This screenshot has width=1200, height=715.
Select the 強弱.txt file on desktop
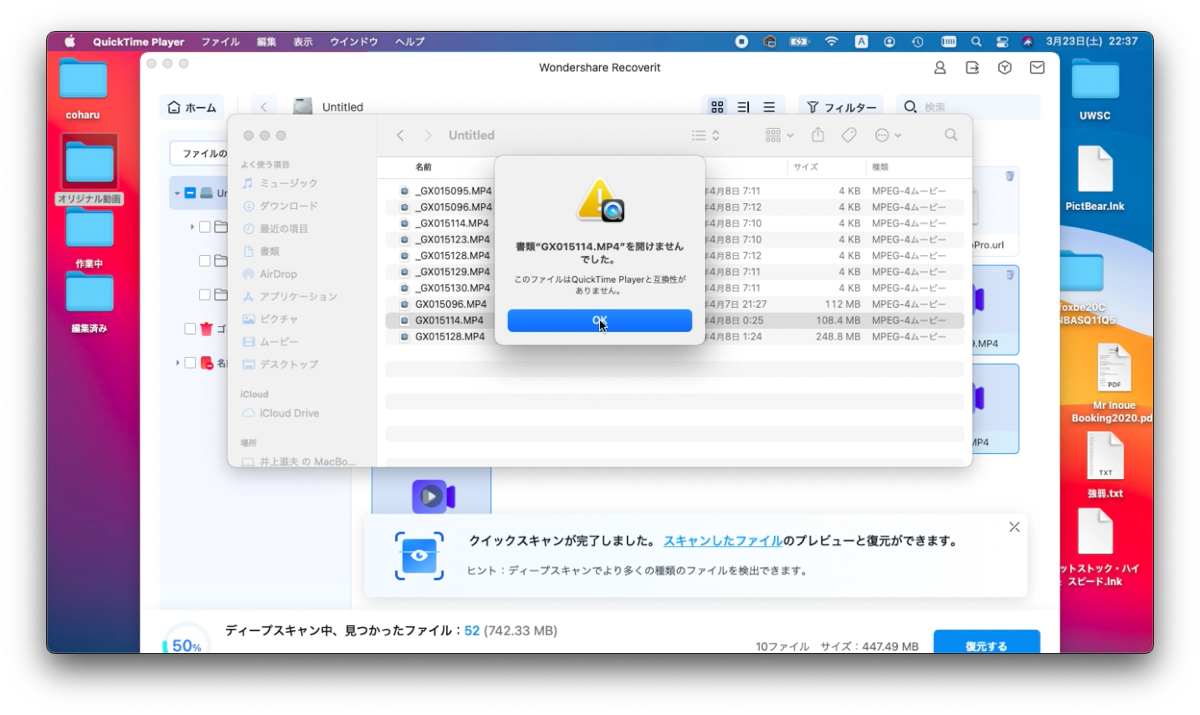(x=1105, y=467)
